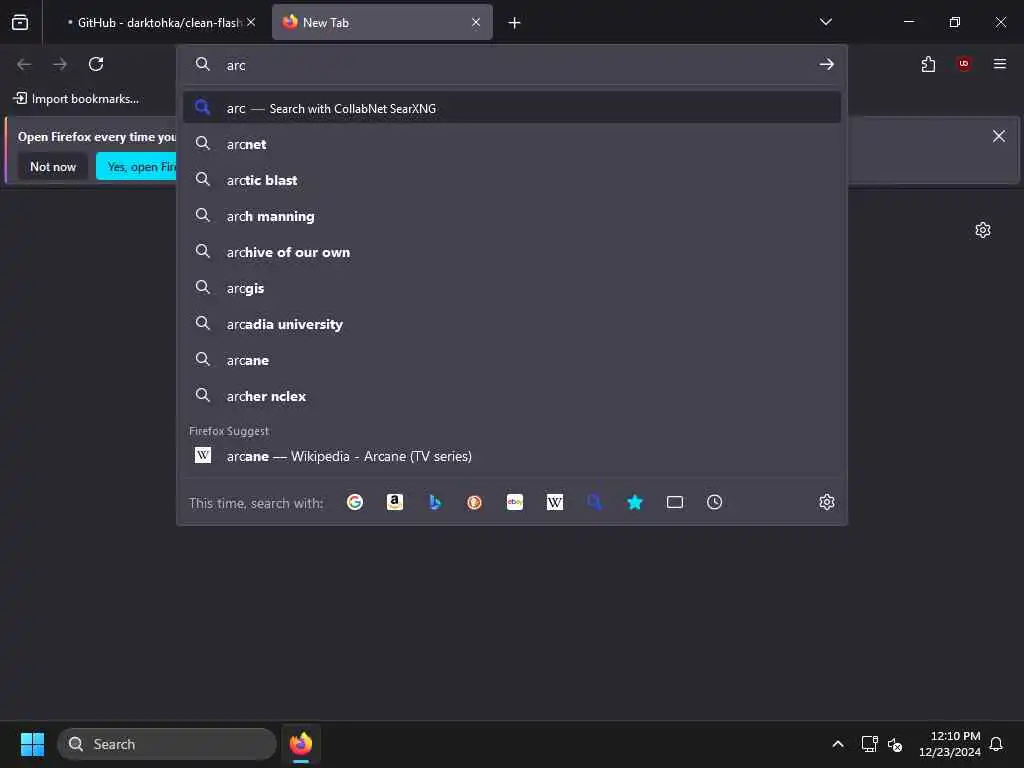
Task: Search this time with CollabNet SearXNG
Action: (x=594, y=502)
